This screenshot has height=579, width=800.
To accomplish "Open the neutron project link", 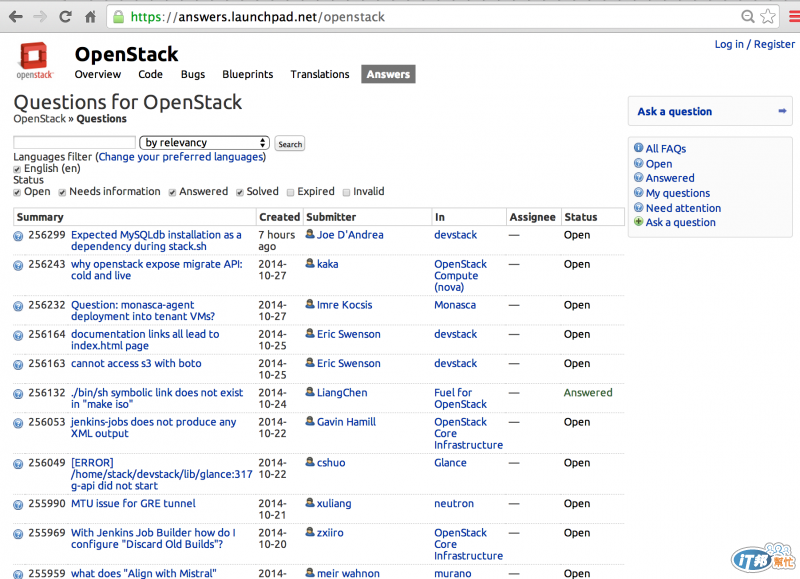I will [454, 504].
